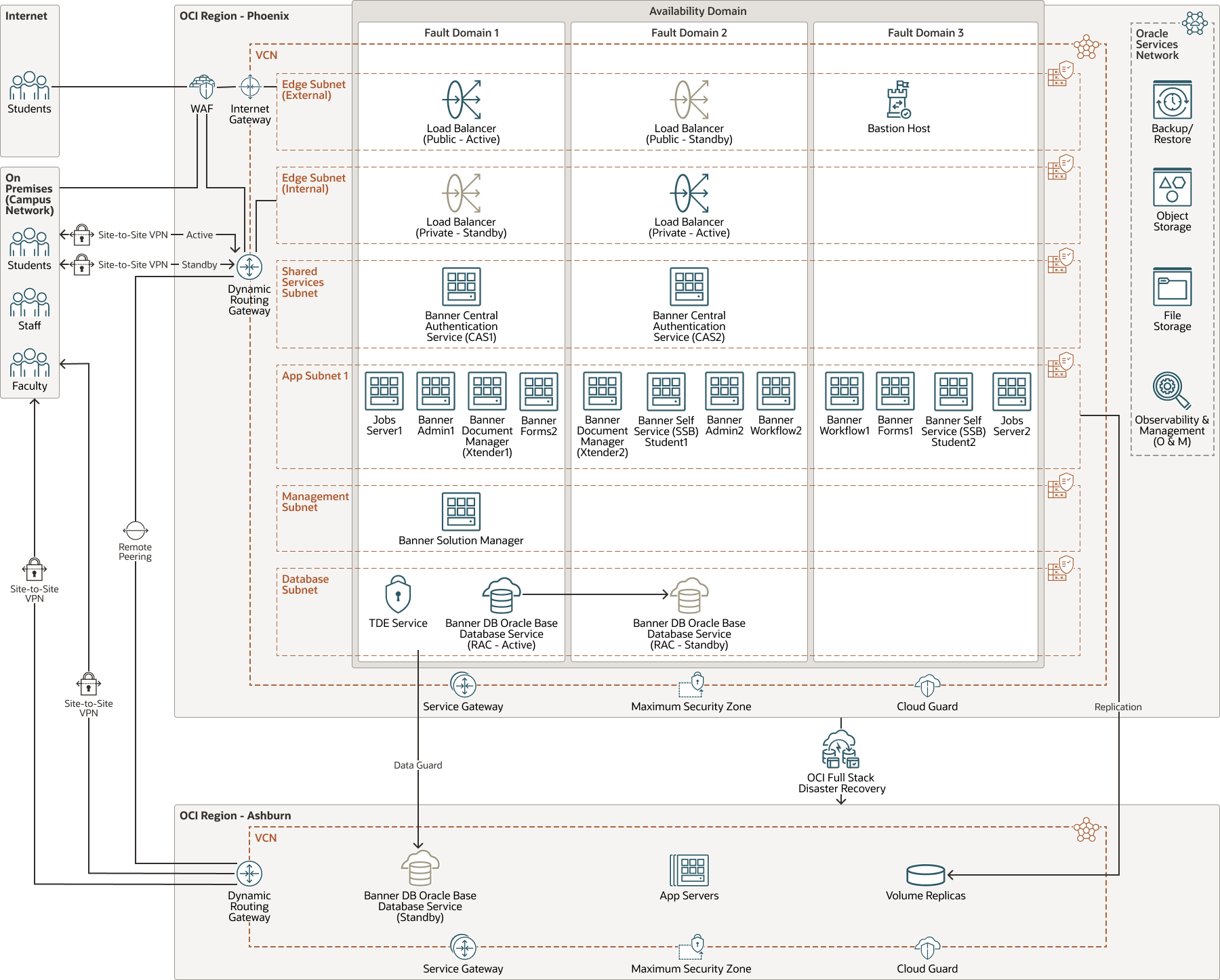This screenshot has height=980, width=1220.
Task: Toggle the Site-to-Site VPN Active lock icon
Action: tap(83, 234)
